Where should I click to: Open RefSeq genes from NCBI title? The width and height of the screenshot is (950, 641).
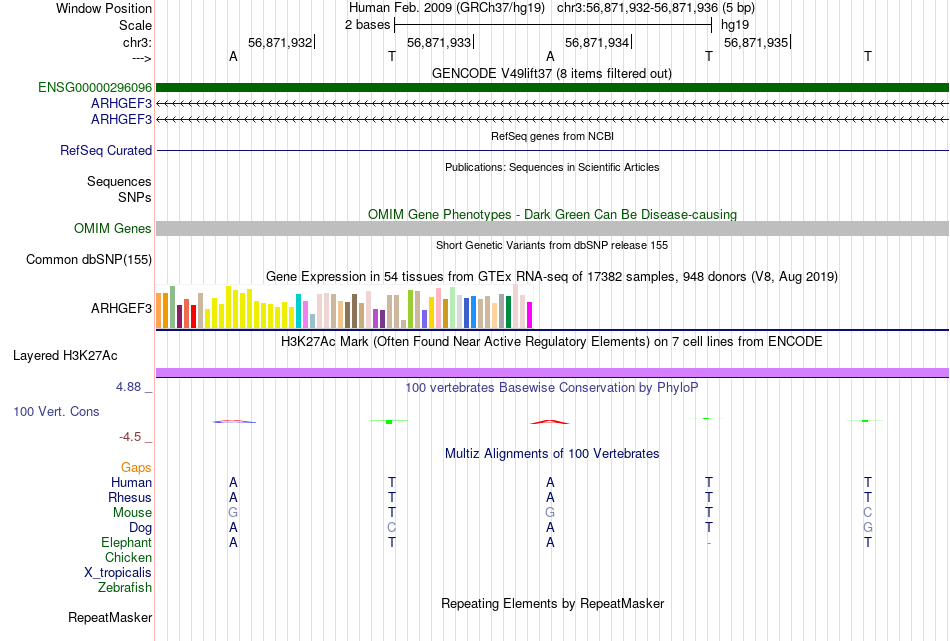click(x=552, y=136)
